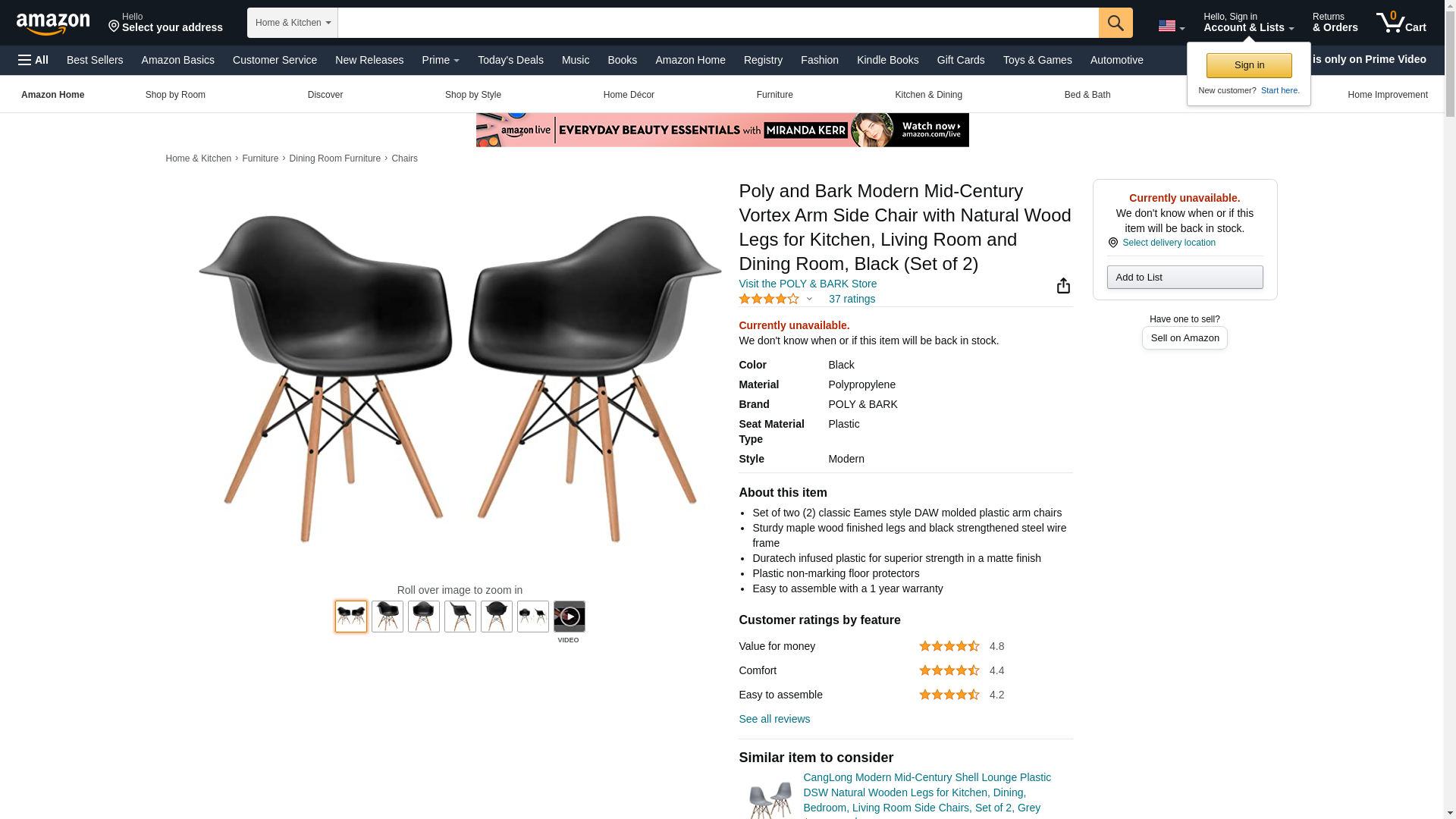Play the product video thumbnail
Image resolution: width=1456 pixels, height=819 pixels.
[569, 617]
